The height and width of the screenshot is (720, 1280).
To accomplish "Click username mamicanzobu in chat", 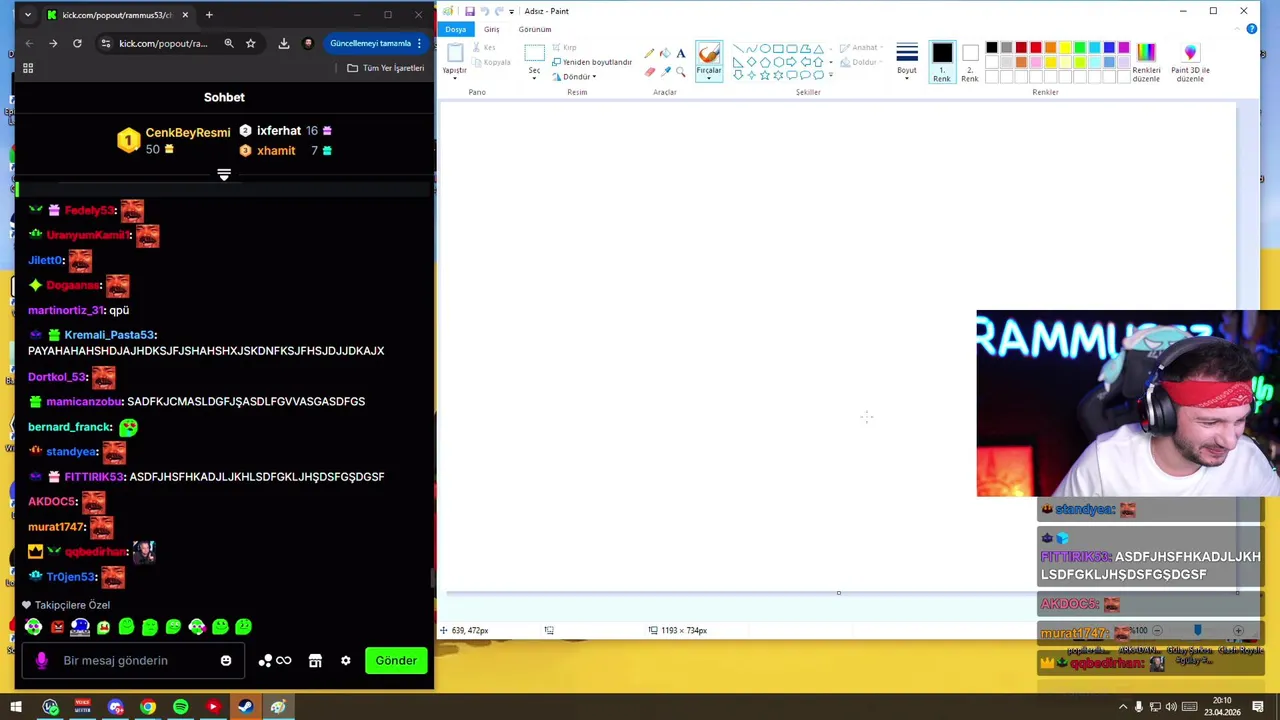I will tap(84, 402).
